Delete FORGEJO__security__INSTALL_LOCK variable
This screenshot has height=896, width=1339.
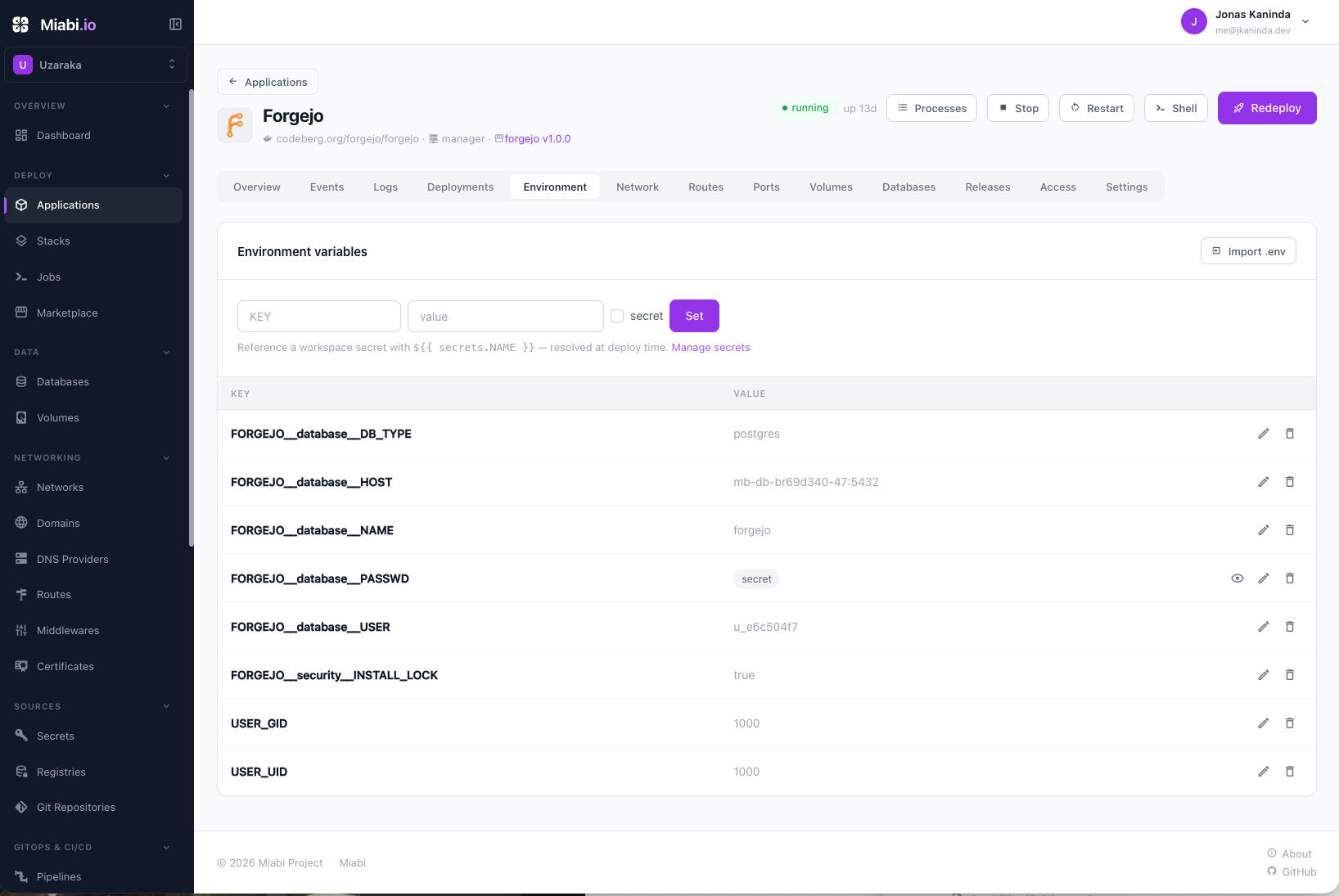1290,675
